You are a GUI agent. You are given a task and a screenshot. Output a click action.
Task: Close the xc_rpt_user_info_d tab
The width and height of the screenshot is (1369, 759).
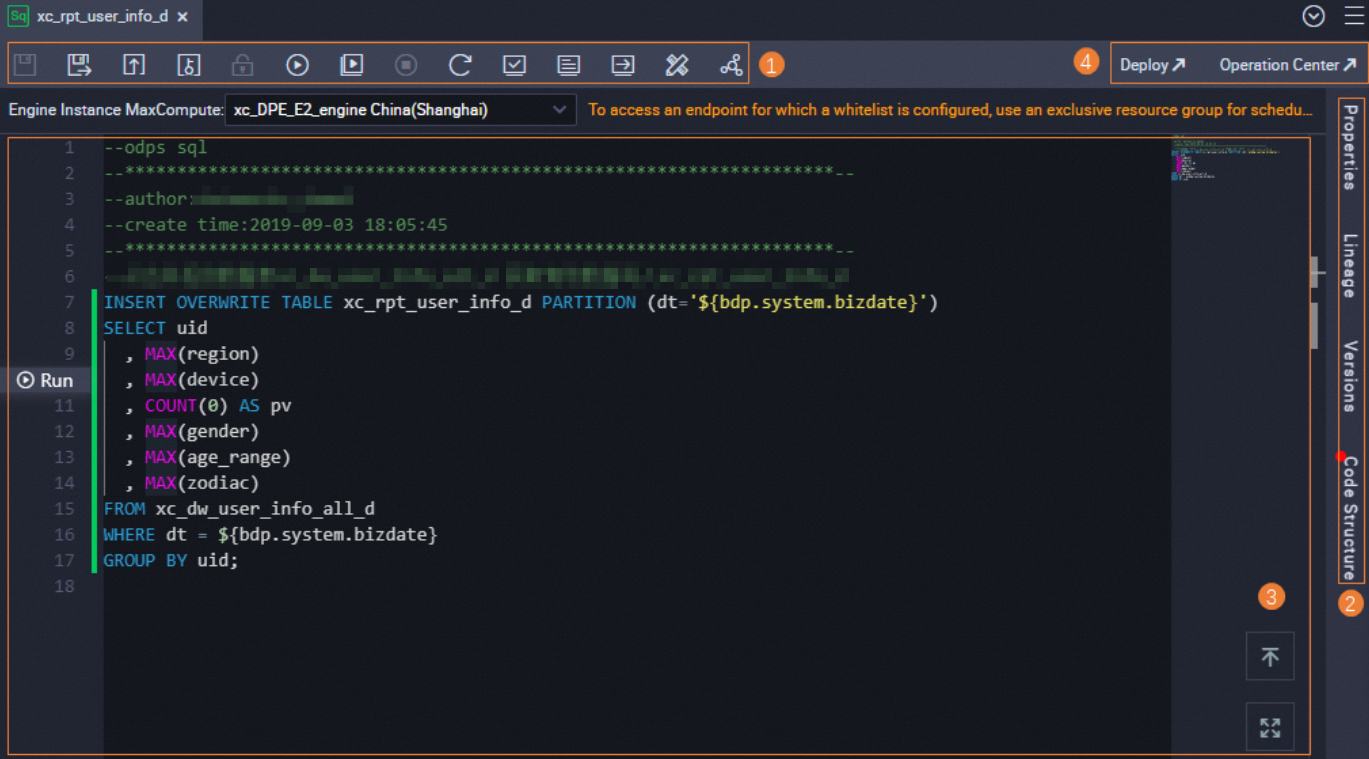(x=181, y=17)
